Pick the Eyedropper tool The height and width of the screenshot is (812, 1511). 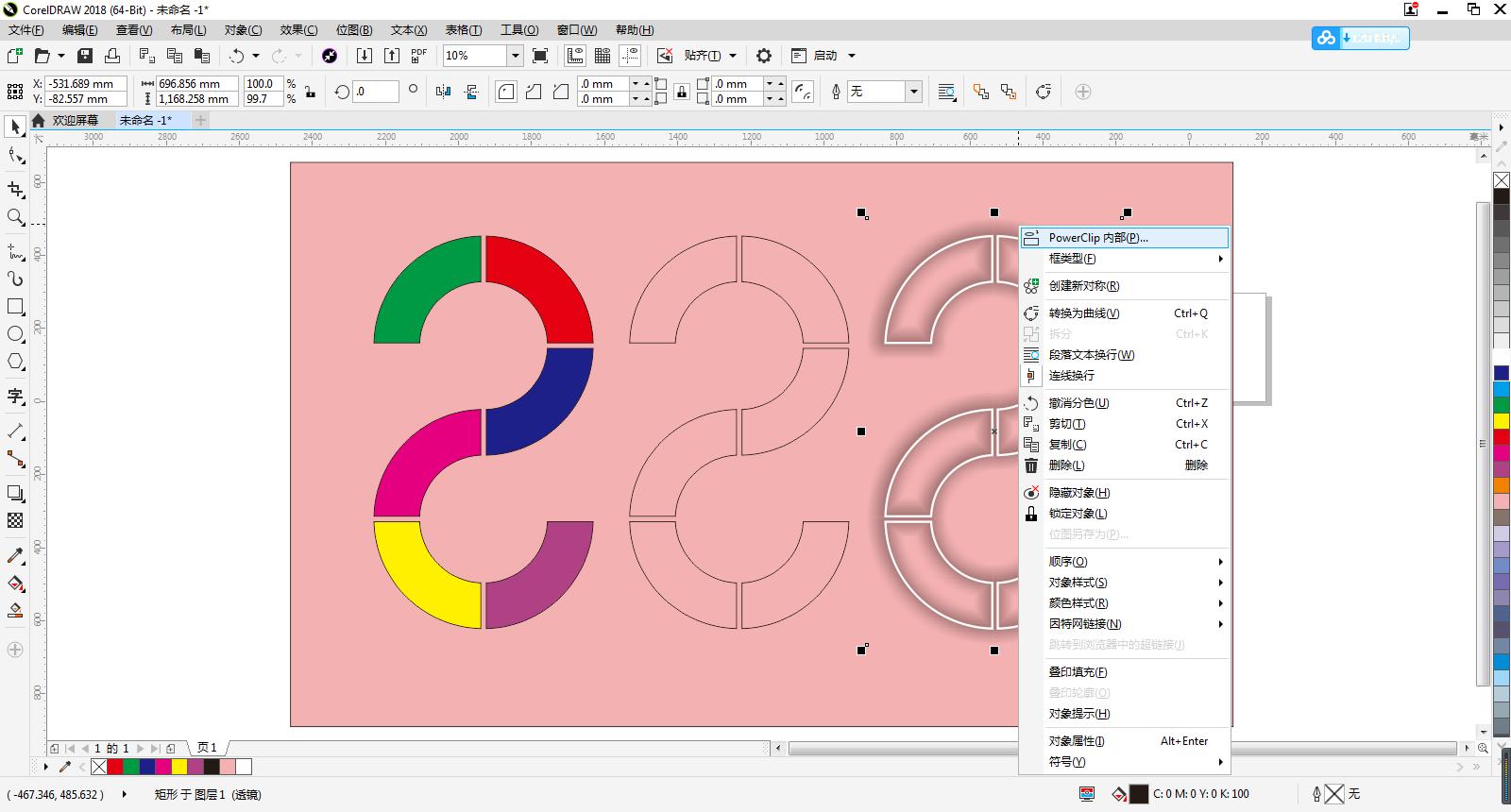[15, 555]
